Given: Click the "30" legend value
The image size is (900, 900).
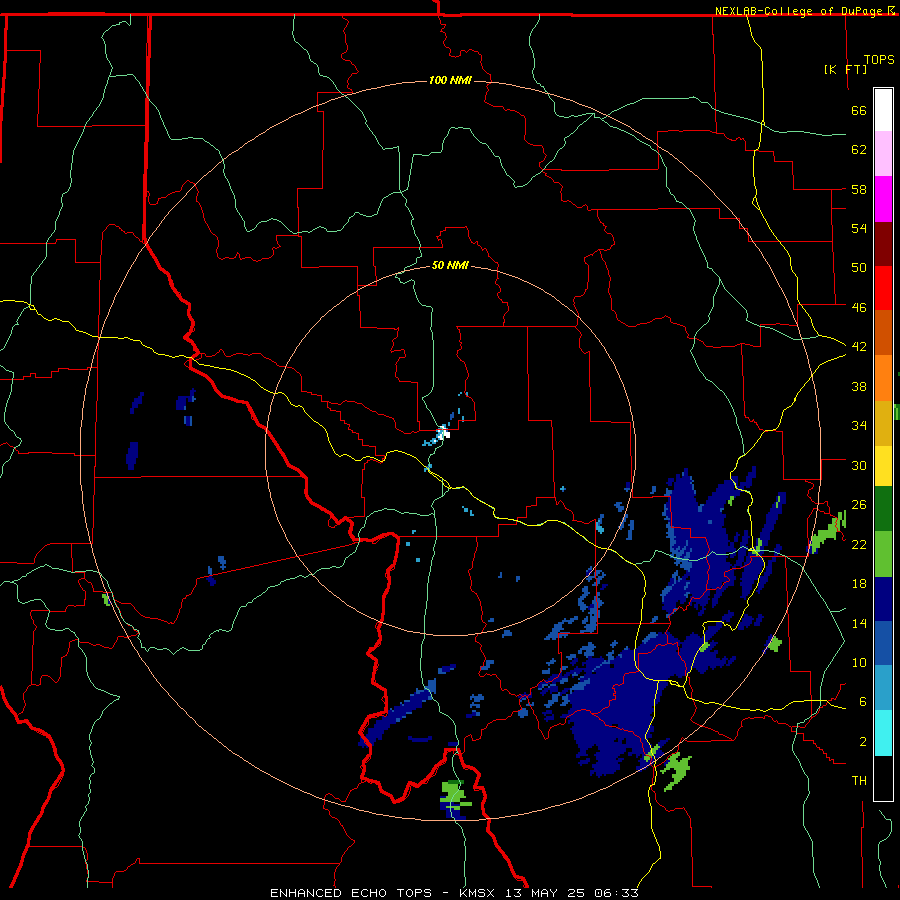Looking at the screenshot, I should point(859,465).
